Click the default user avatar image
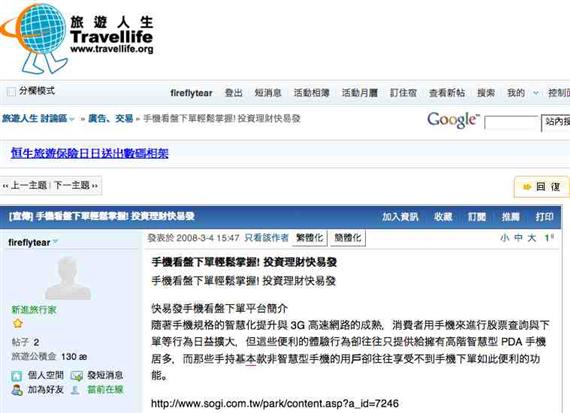The height and width of the screenshot is (413, 570). (68, 278)
